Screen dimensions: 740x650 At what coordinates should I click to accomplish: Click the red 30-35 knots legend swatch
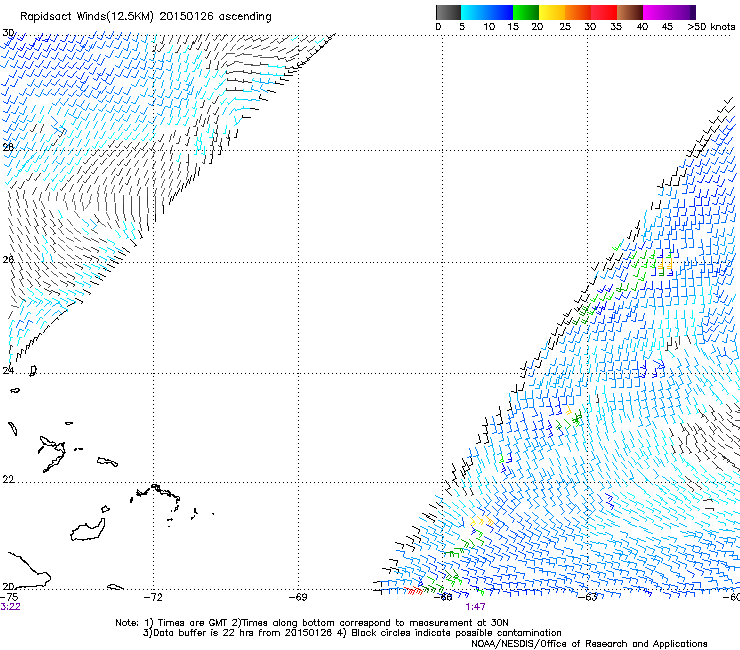(x=604, y=12)
